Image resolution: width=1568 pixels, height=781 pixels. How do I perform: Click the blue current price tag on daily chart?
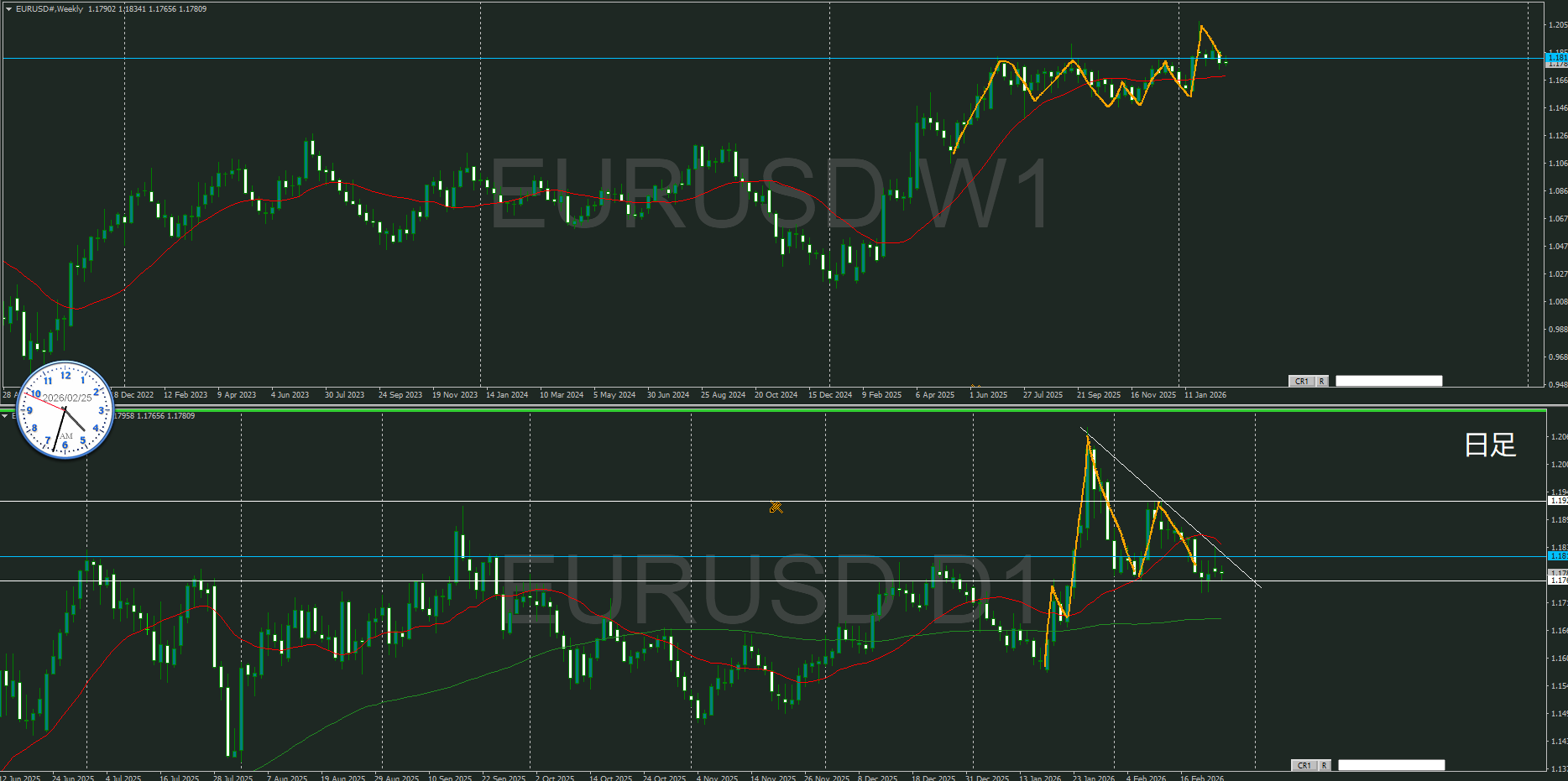pos(1556,555)
